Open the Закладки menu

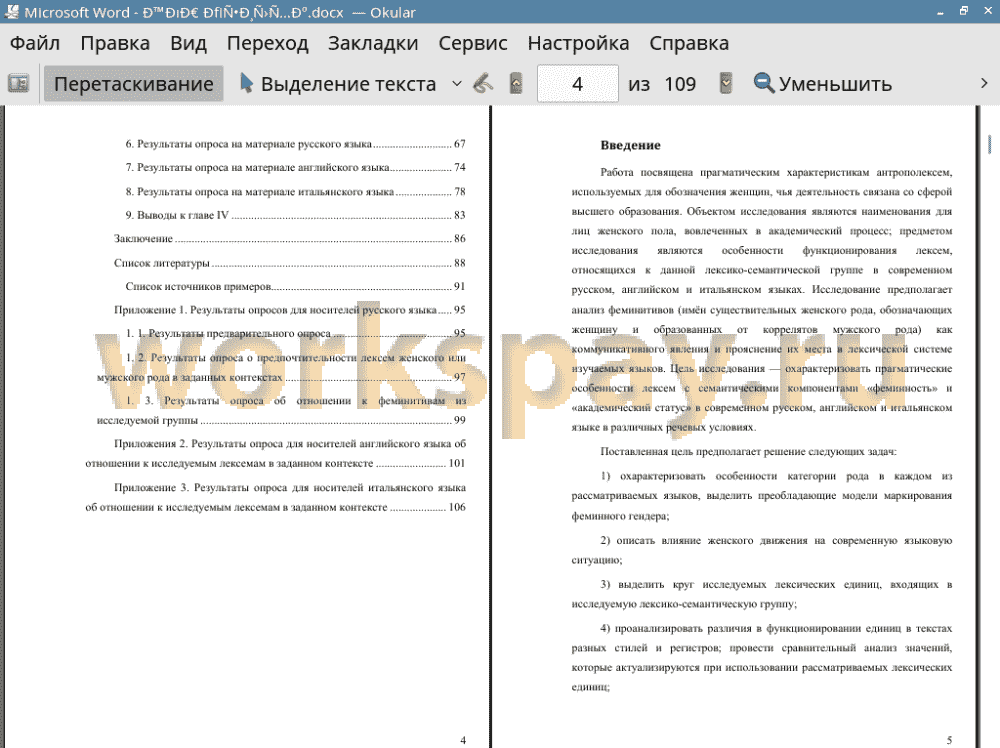pos(373,43)
